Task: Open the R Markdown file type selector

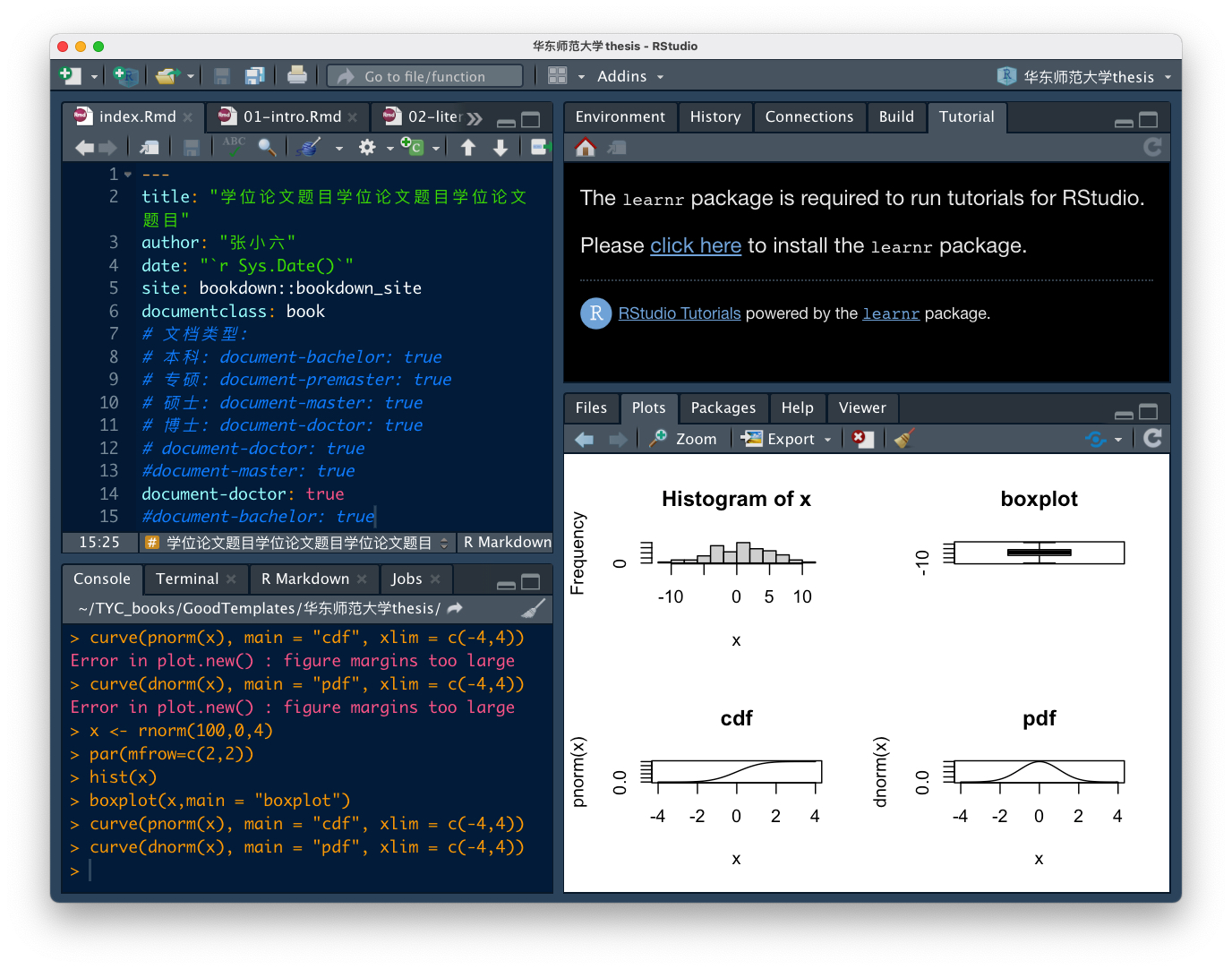Action: coord(507,543)
